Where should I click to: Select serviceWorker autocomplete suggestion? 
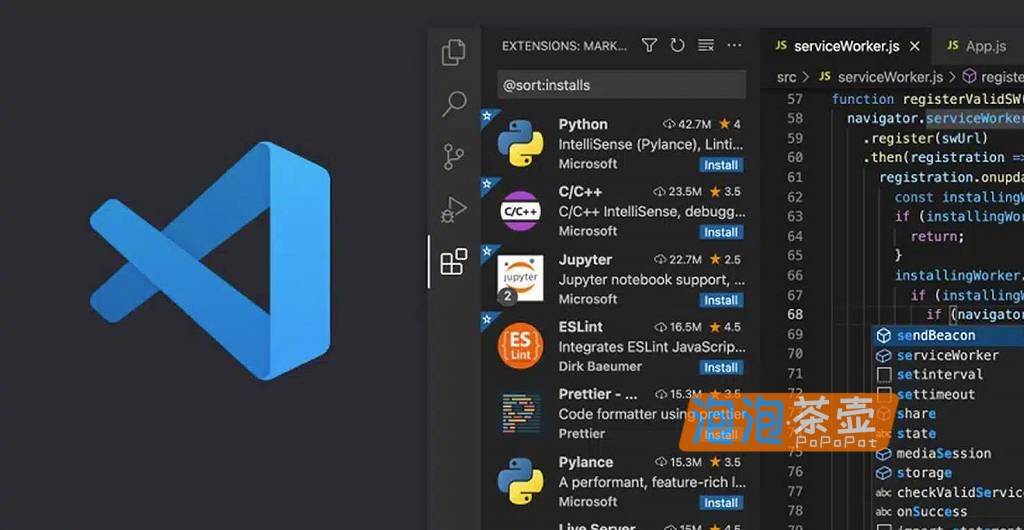click(x=948, y=355)
